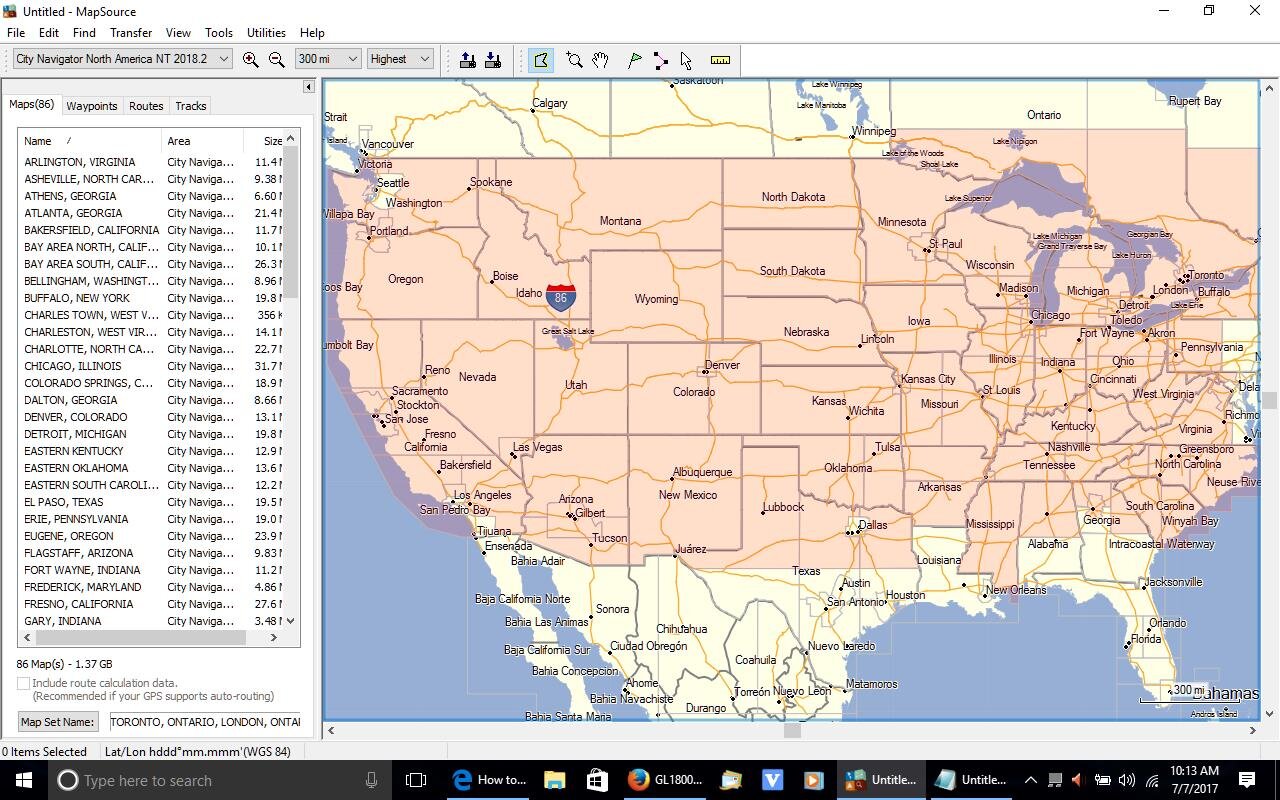This screenshot has width=1280, height=800.
Task: Switch to the Waypoints tab
Action: tap(92, 106)
